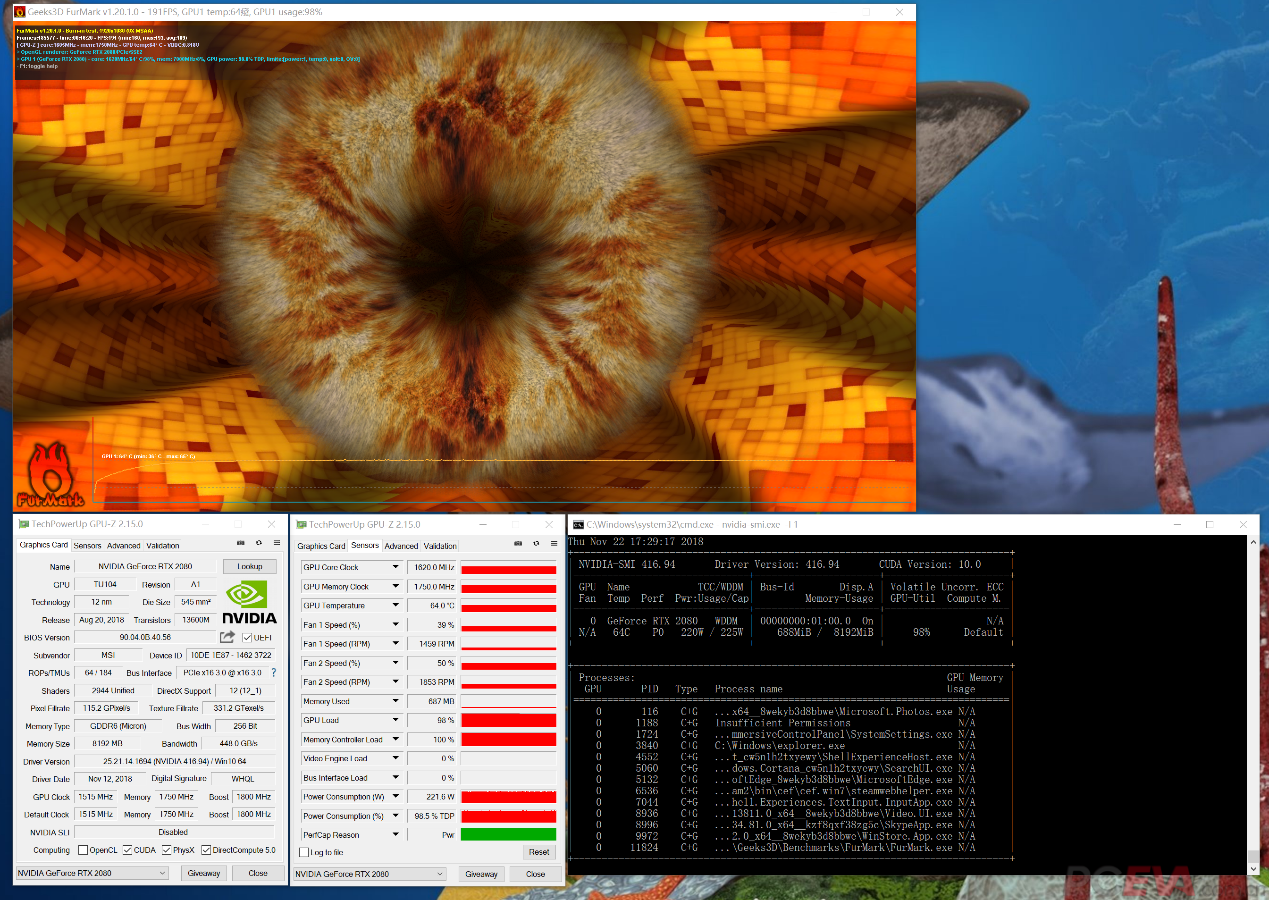
Task: Click the Fan 1 Speed (RPM) dropdown arrow
Action: 396,643
